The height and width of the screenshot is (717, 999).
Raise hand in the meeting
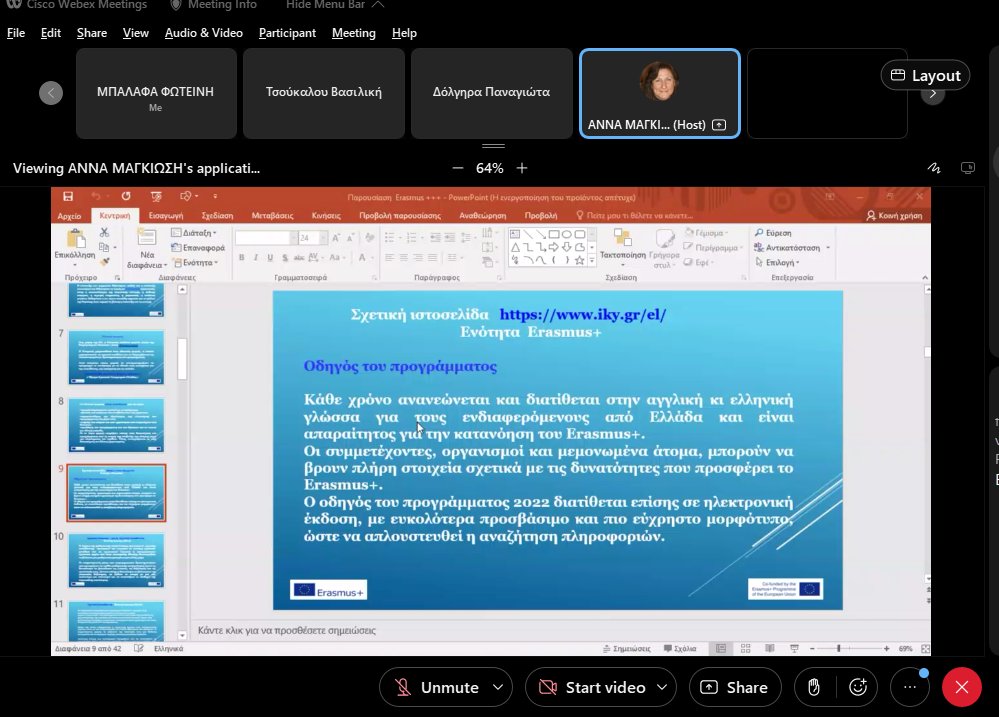[x=814, y=687]
